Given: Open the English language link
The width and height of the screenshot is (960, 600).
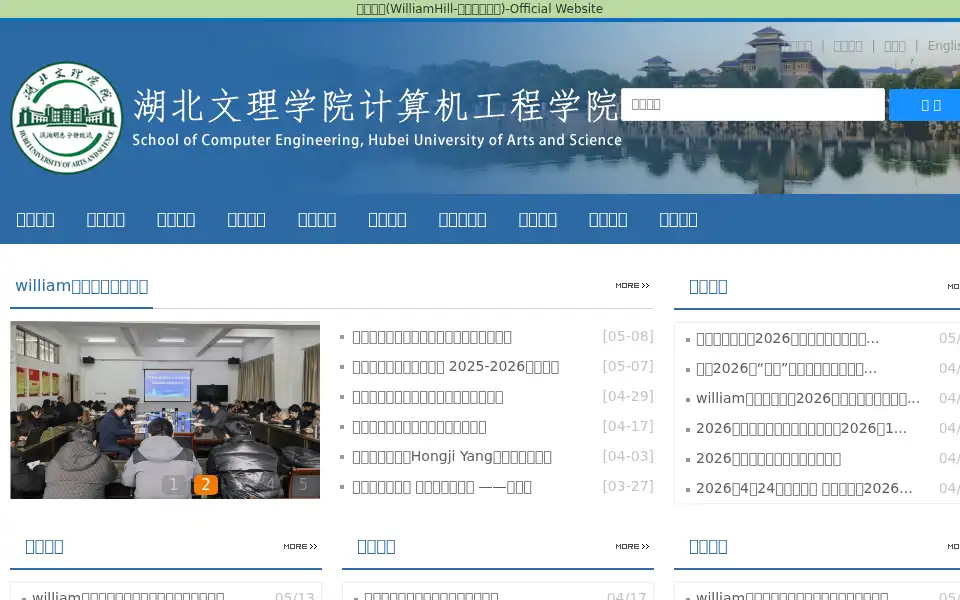Looking at the screenshot, I should pos(943,46).
